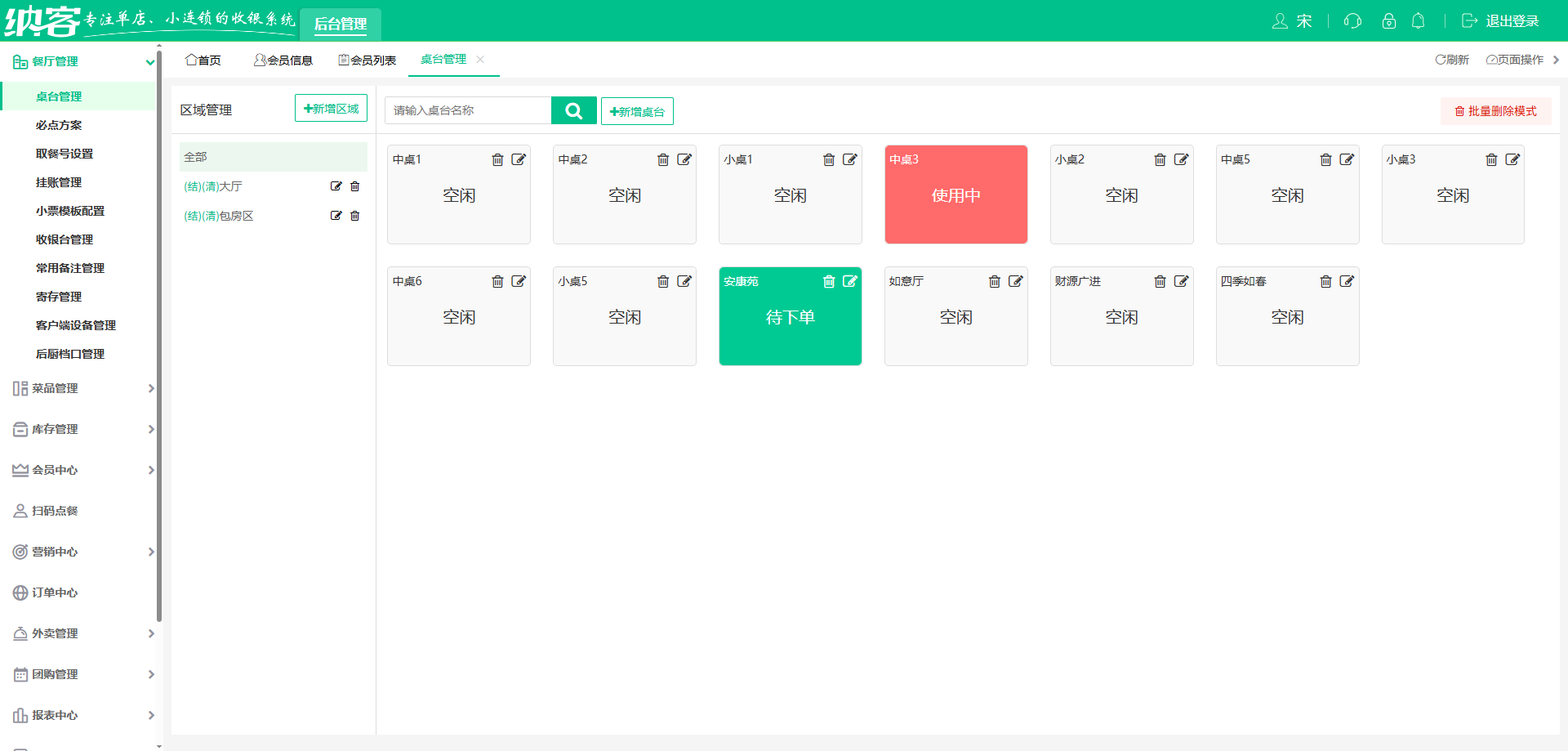Open 订单中心 in sidebar
The image size is (1568, 751).
(x=55, y=592)
